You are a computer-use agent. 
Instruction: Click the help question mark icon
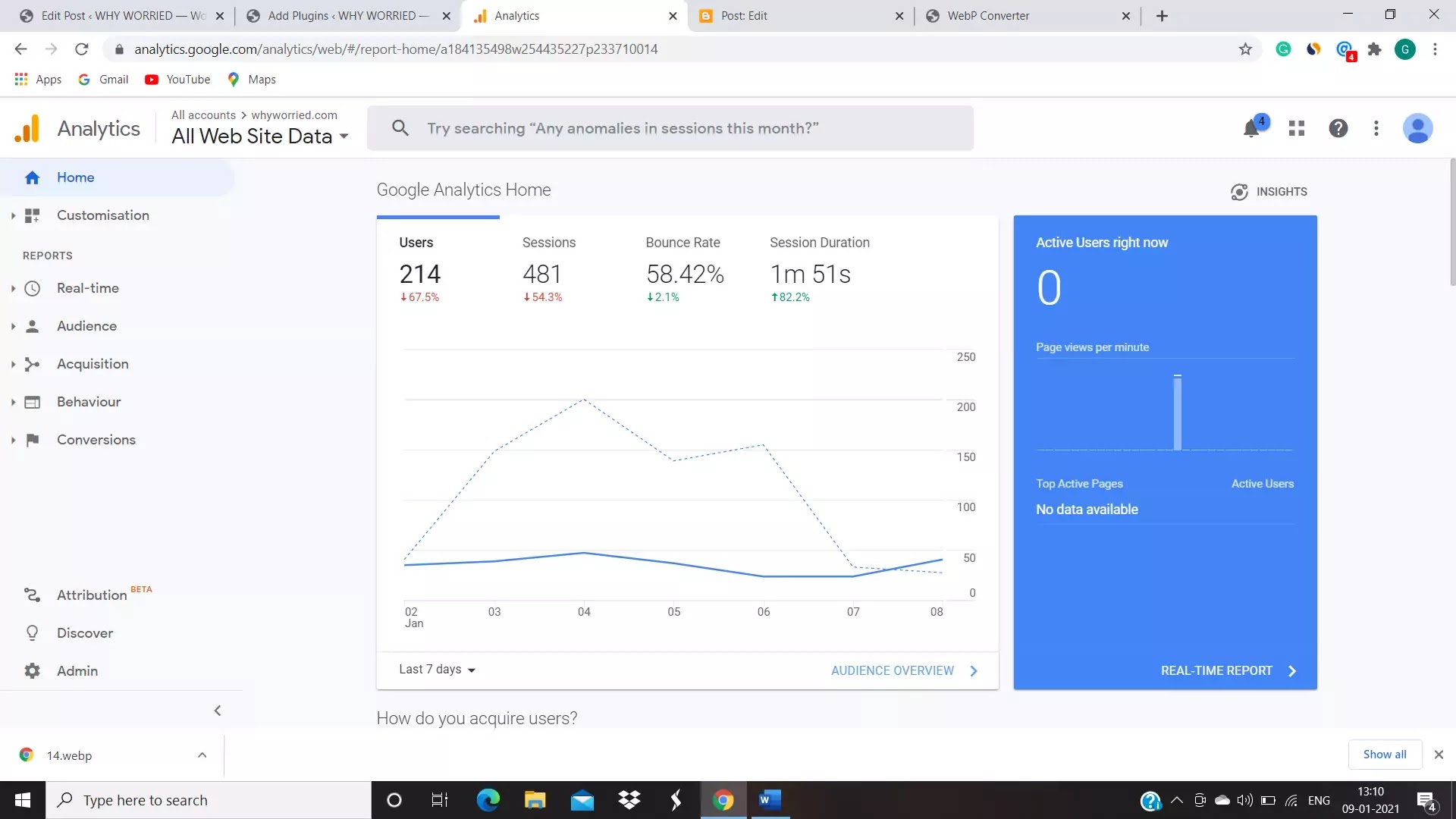click(1338, 128)
